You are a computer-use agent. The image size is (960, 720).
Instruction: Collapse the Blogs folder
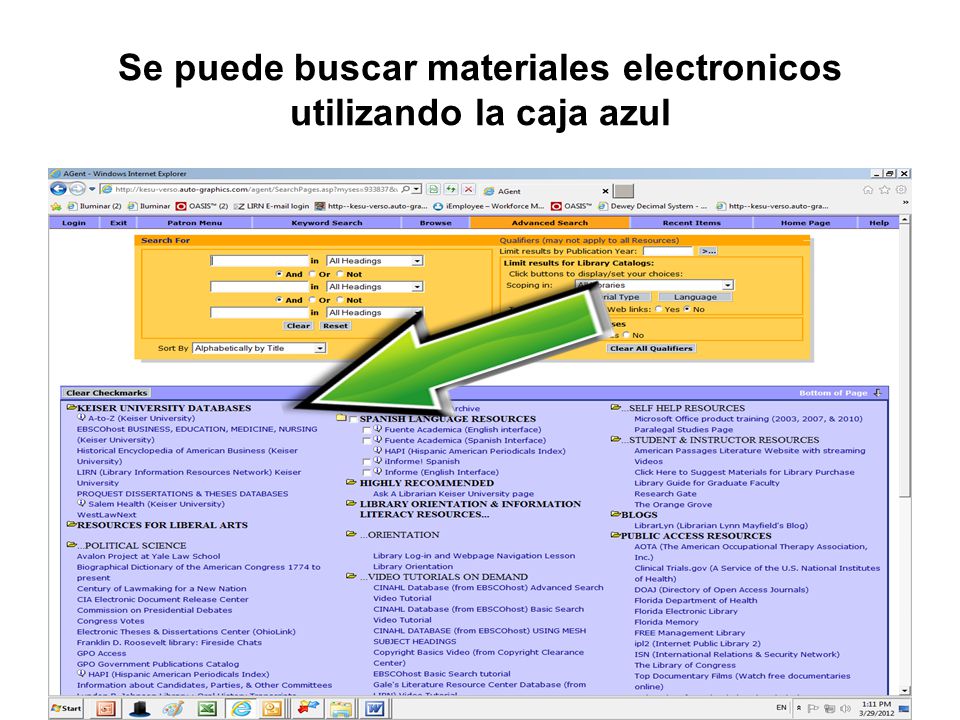point(615,514)
